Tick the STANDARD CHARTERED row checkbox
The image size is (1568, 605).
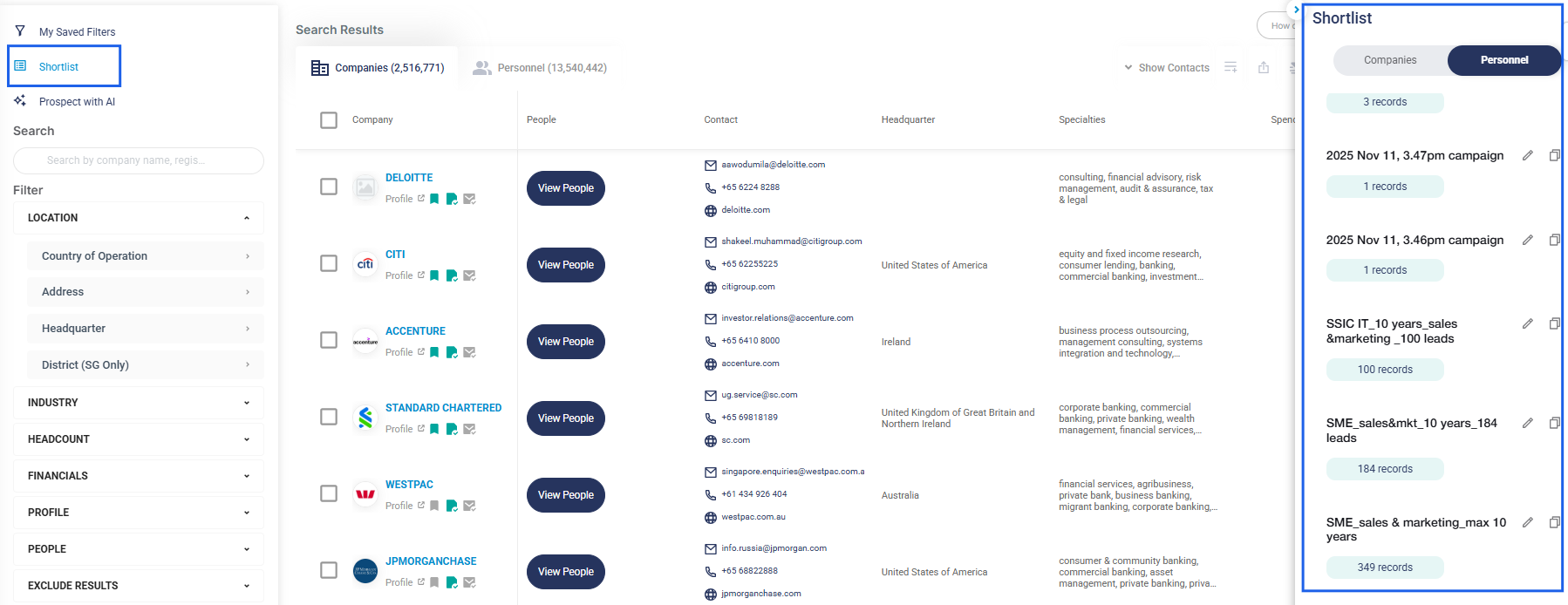[x=329, y=417]
